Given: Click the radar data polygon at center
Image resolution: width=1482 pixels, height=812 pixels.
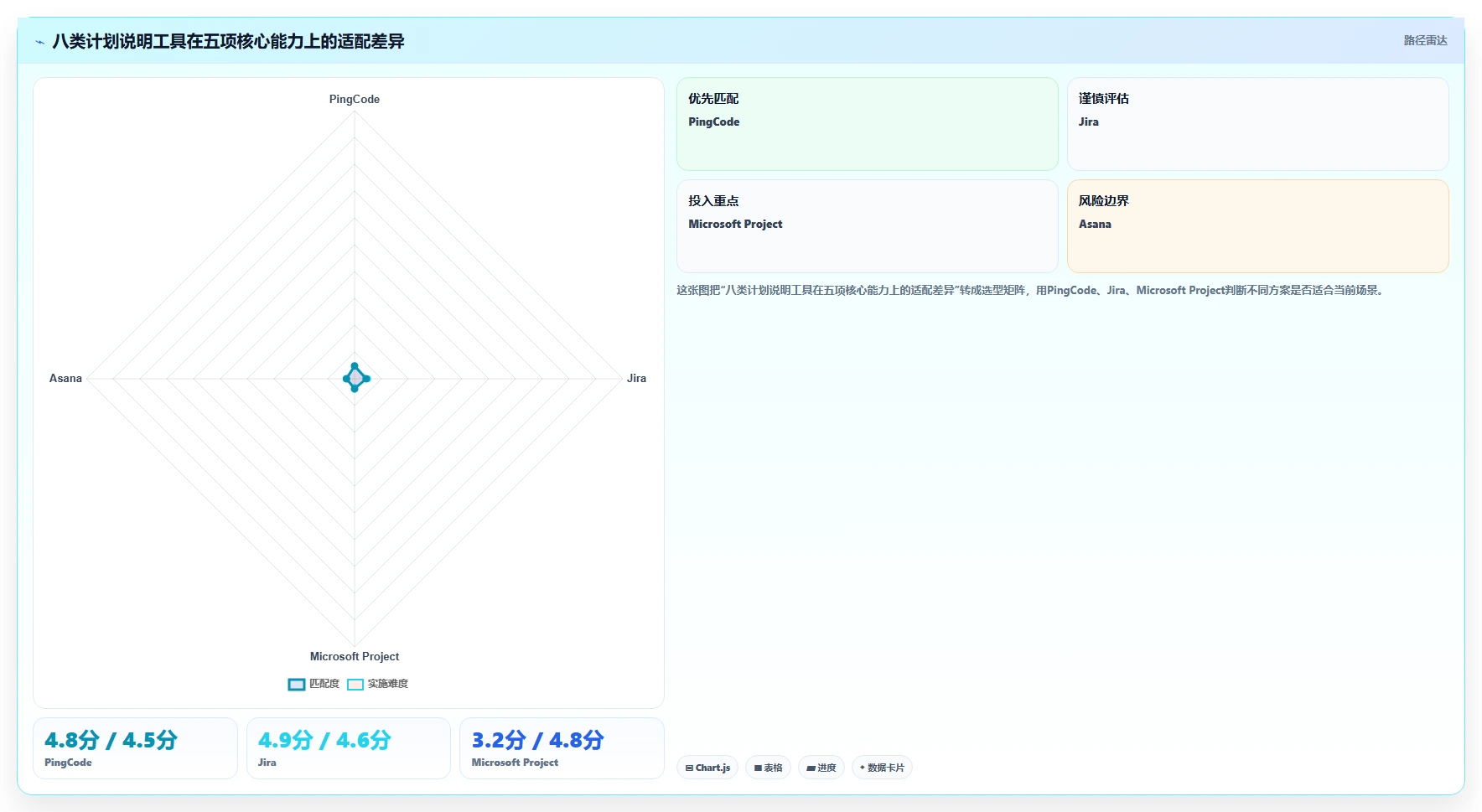Looking at the screenshot, I should click(x=355, y=378).
